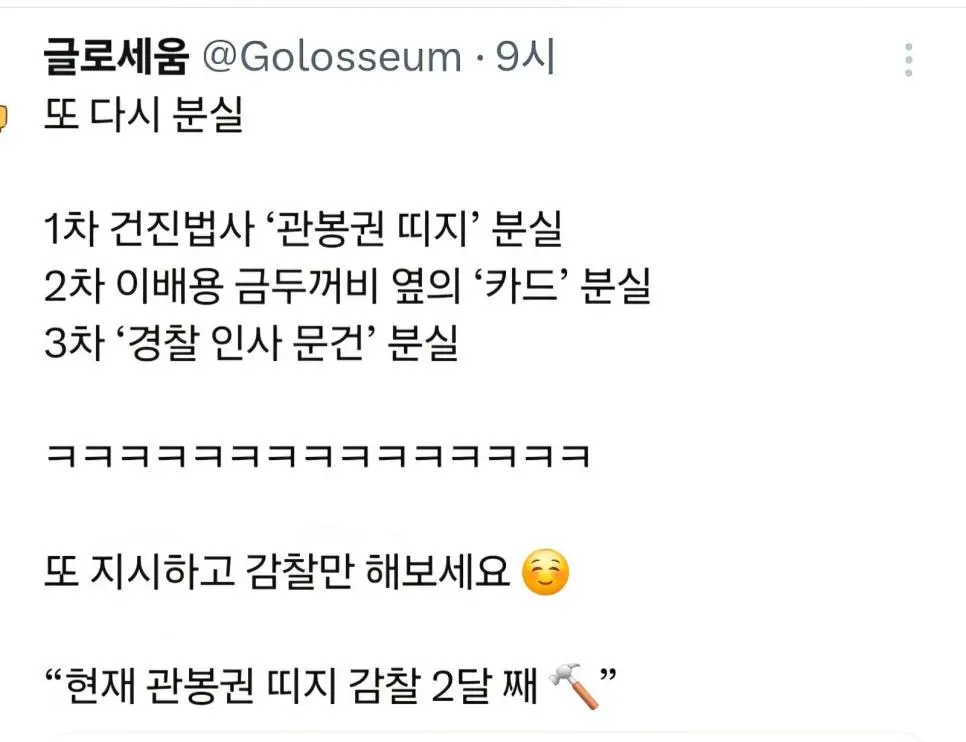Click the partial avatar at the left edge

(x=3, y=118)
